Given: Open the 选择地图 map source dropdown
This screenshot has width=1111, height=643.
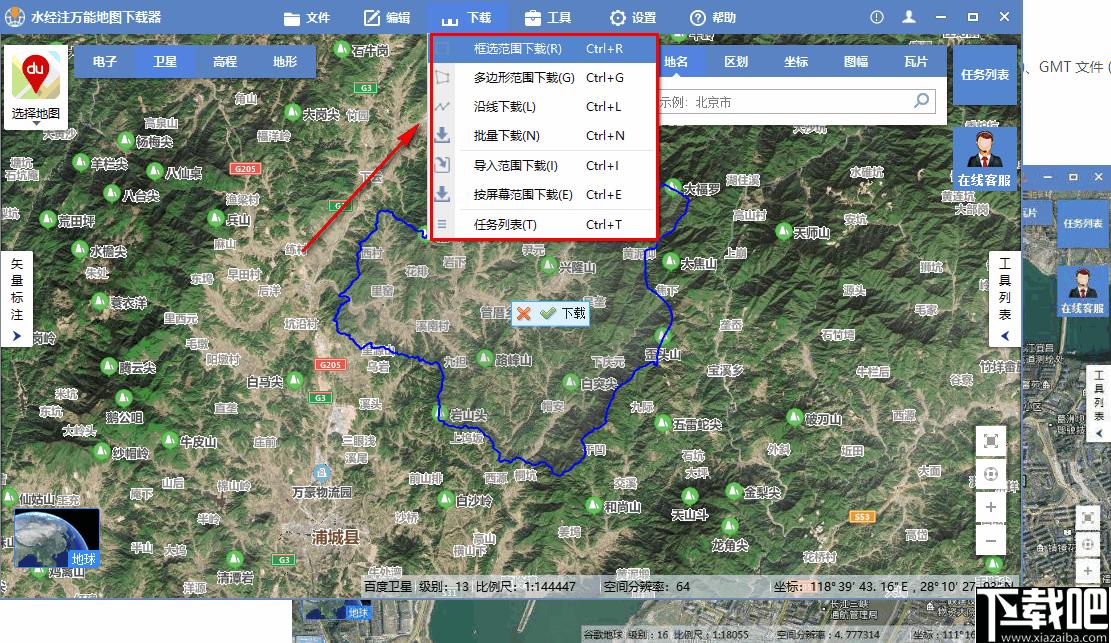Looking at the screenshot, I should pyautogui.click(x=35, y=87).
